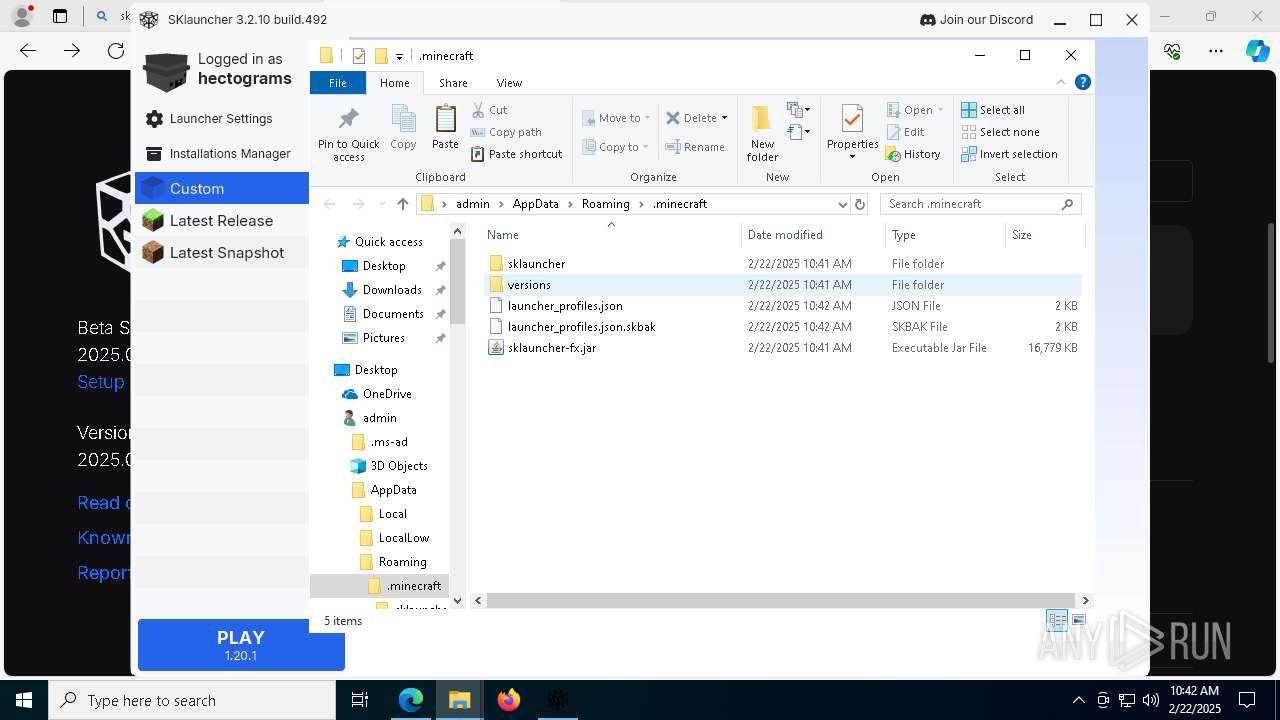This screenshot has height=720, width=1280.
Task: Refresh the .minecraft folder view
Action: [859, 204]
